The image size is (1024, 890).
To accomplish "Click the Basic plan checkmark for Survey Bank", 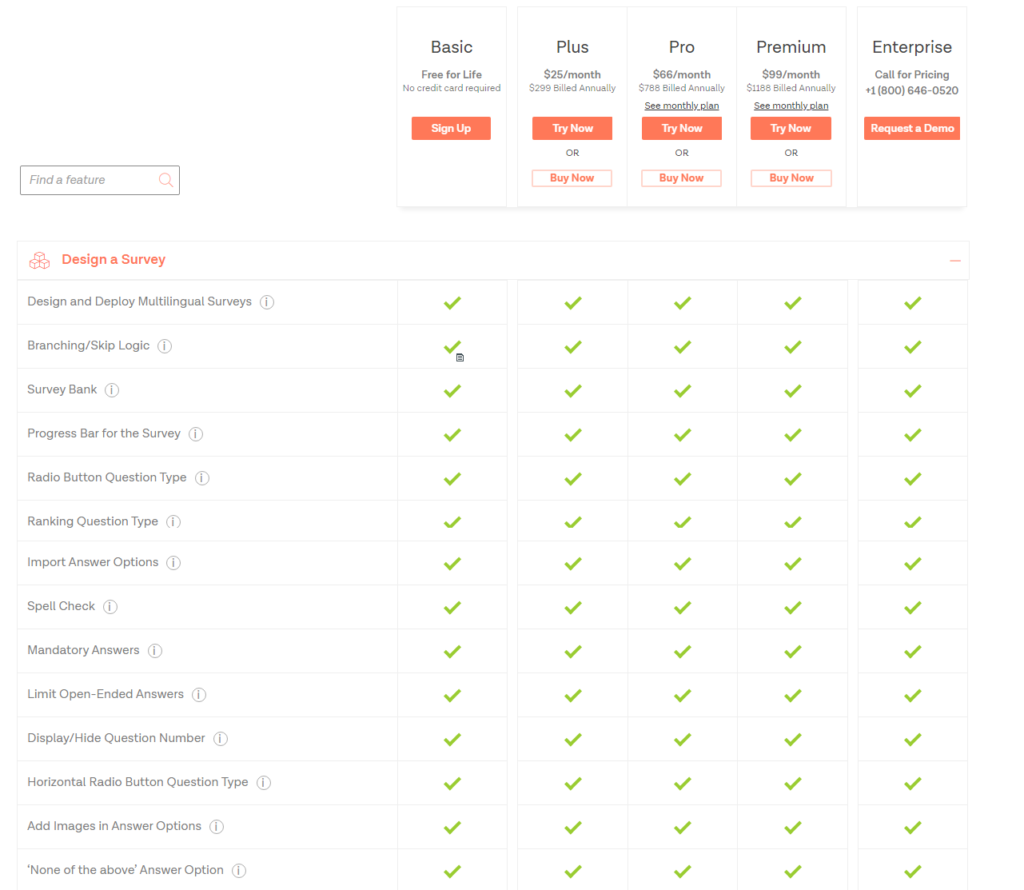I will 451,390.
